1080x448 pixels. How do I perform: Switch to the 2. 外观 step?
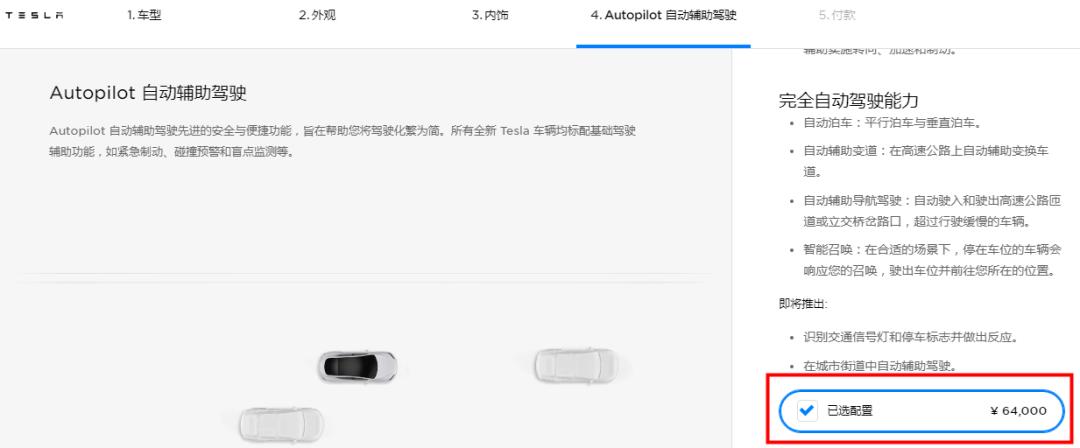tap(317, 15)
